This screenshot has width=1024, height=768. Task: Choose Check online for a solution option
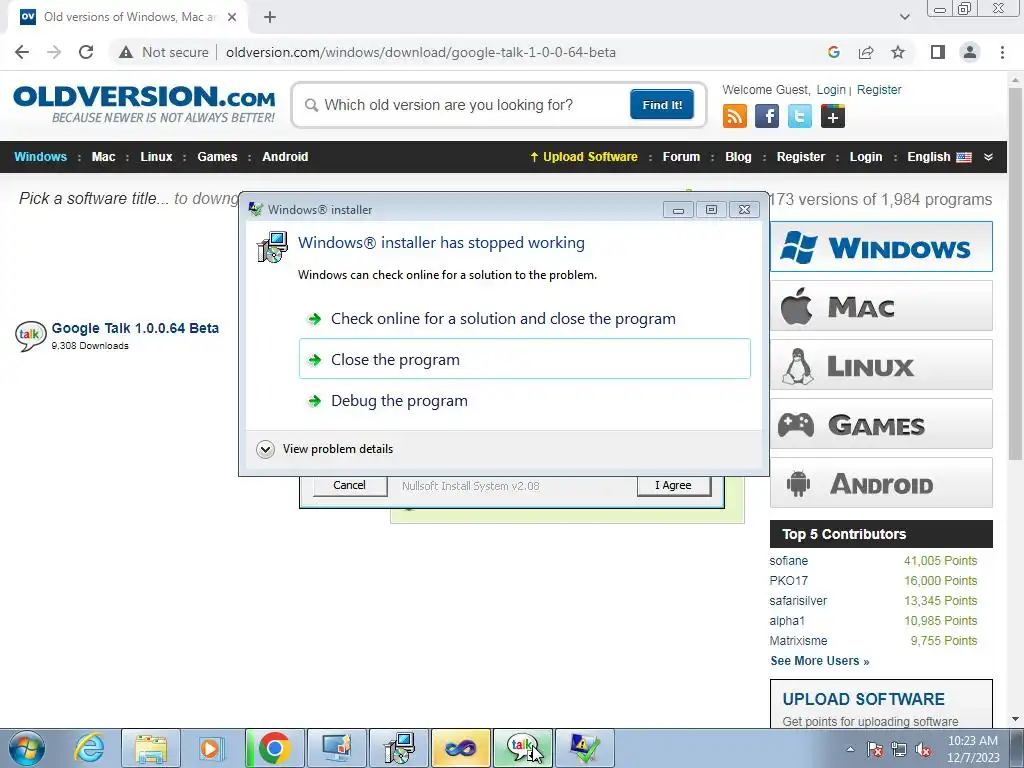[x=524, y=319]
